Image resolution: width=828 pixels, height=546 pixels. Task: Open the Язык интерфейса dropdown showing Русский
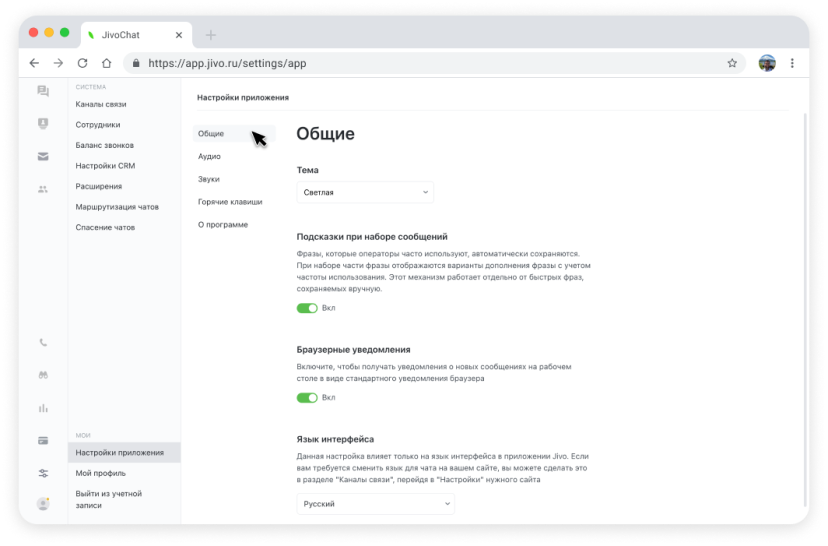(375, 504)
